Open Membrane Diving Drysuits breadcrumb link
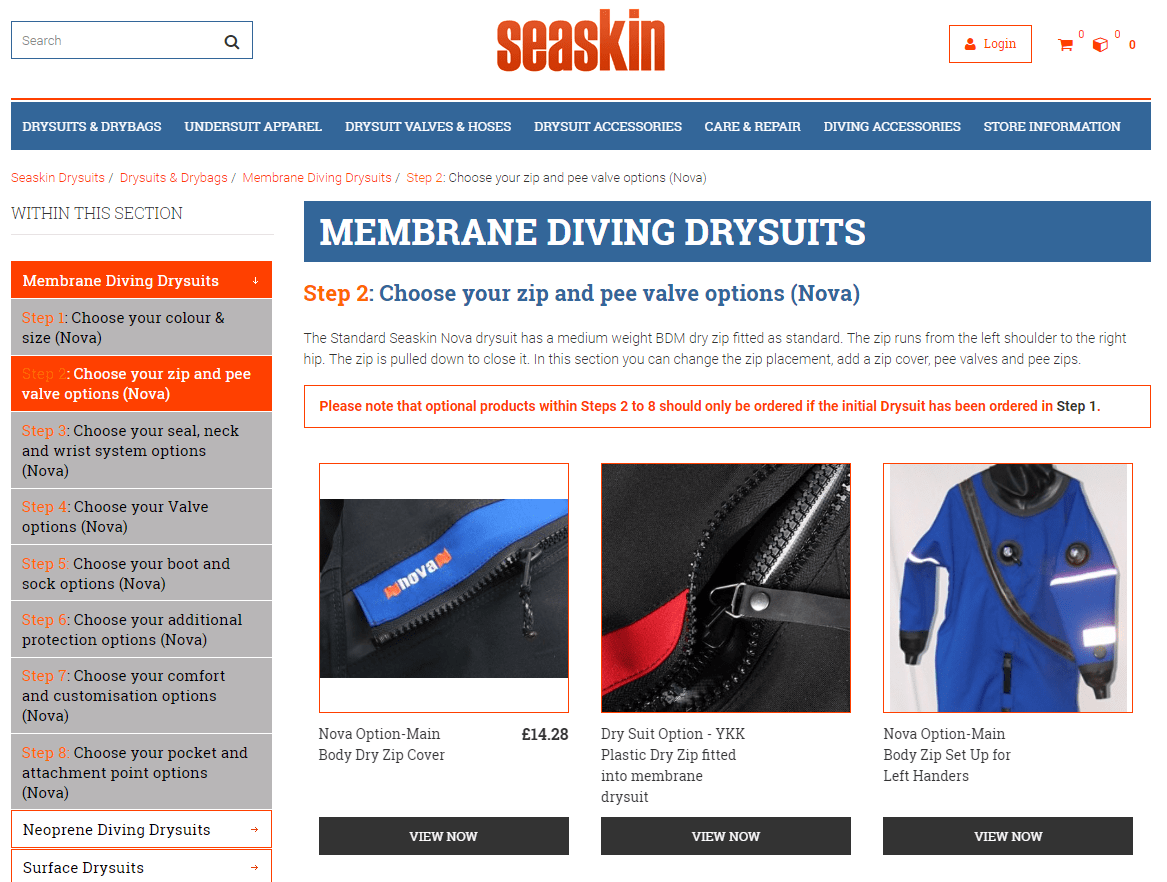This screenshot has height=882, width=1167. coord(317,178)
